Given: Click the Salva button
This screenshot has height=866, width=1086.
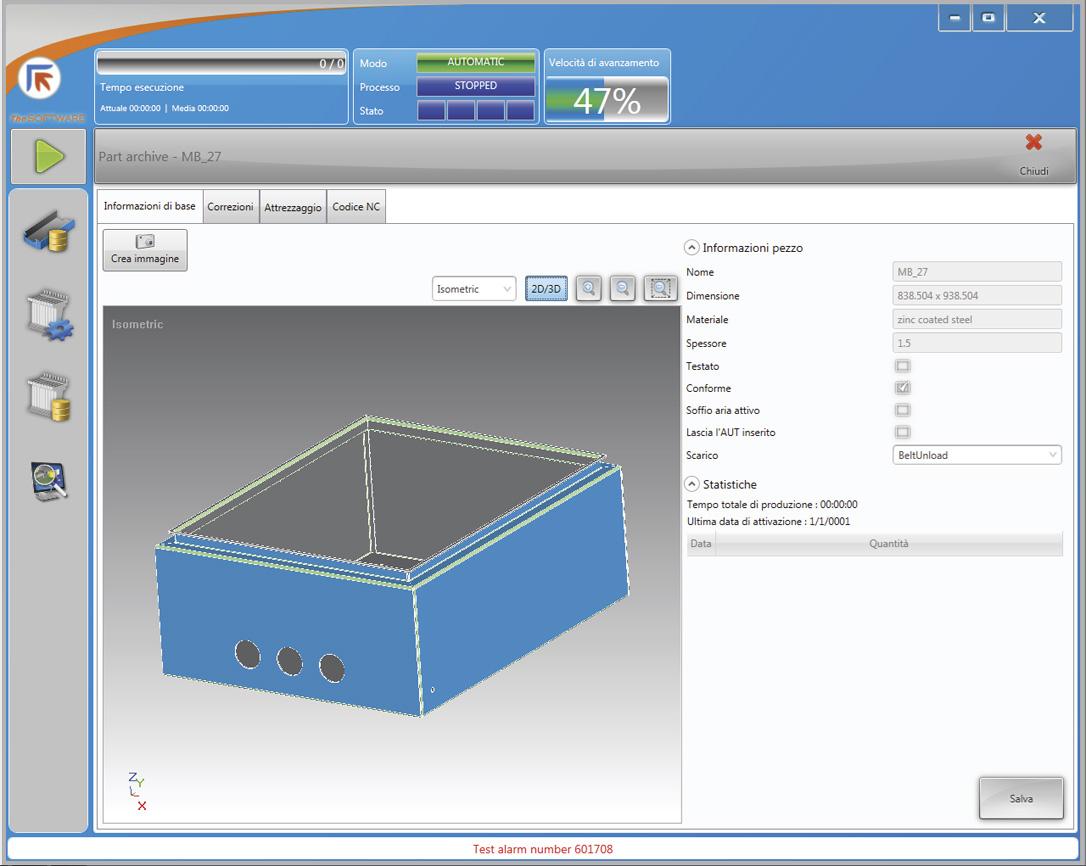Looking at the screenshot, I should [x=1021, y=799].
